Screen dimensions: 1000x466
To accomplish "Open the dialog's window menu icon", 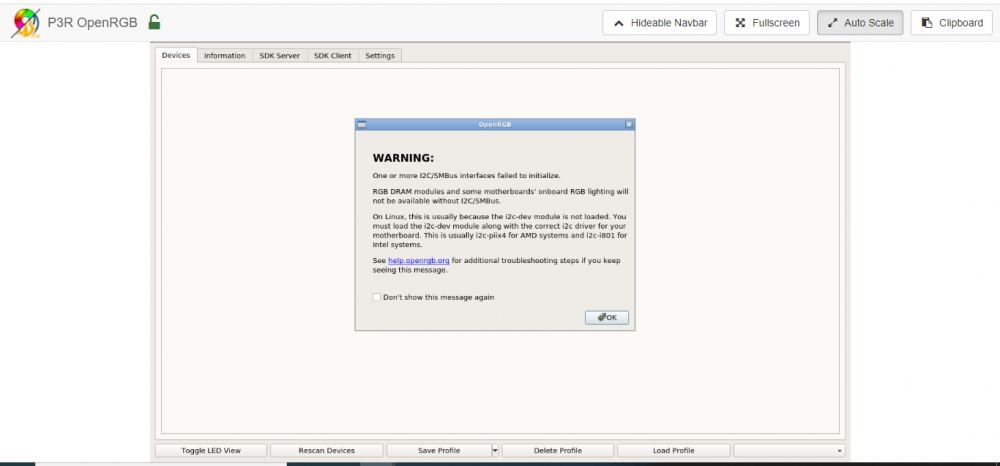I will pyautogui.click(x=362, y=124).
